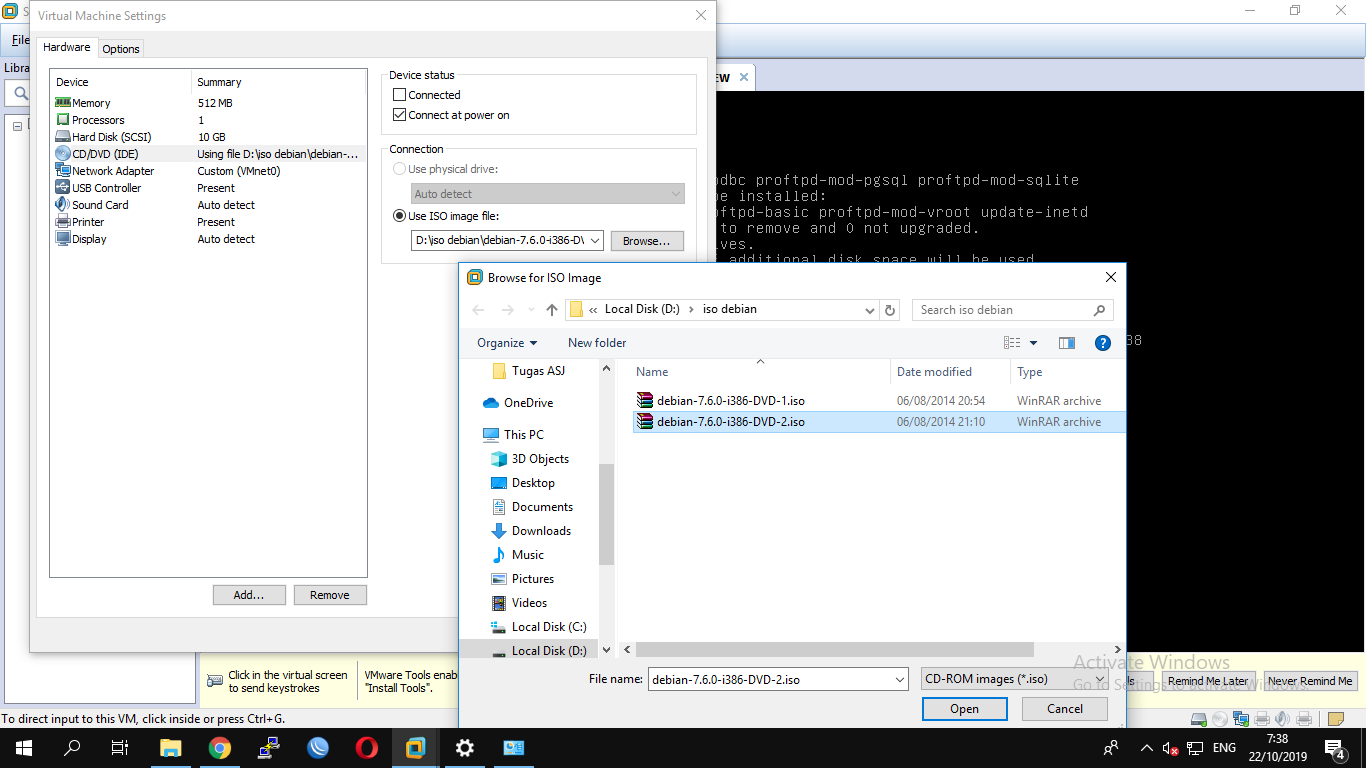The image size is (1366, 768).
Task: Open Downloads in navigation pane
Action: [x=541, y=531]
